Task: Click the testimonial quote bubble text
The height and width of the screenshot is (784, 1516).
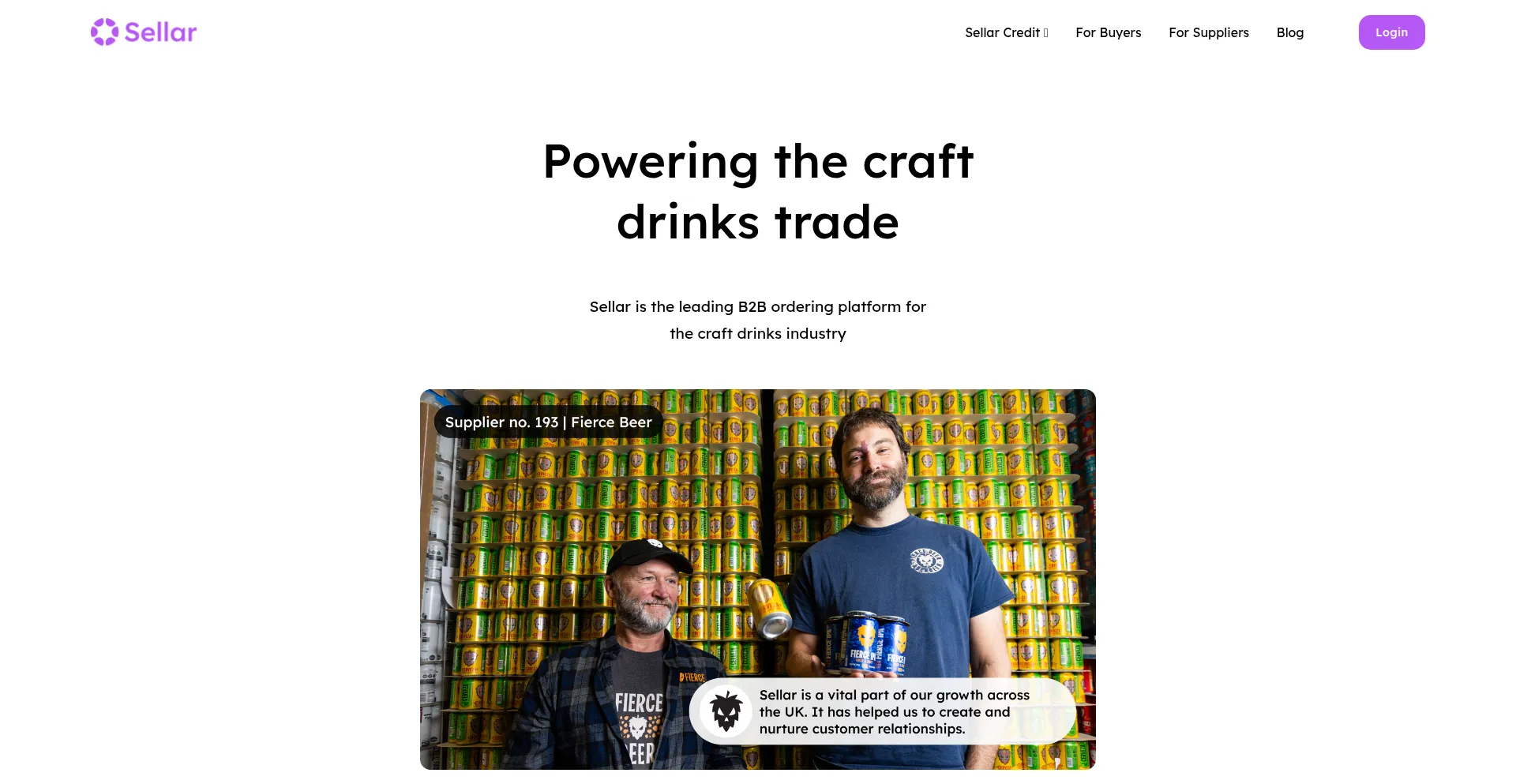Action: click(x=895, y=712)
